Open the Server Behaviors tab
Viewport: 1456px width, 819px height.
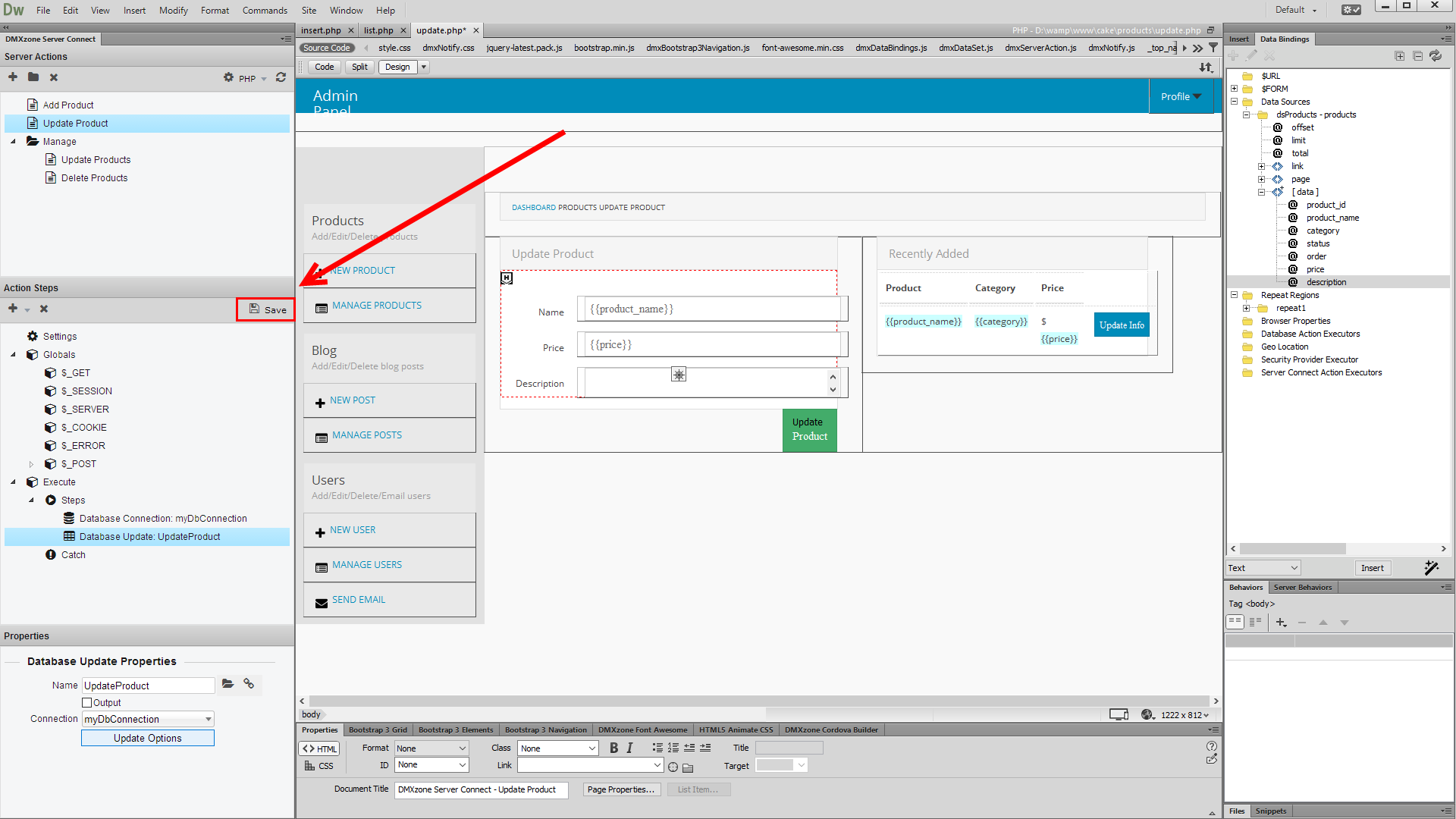(x=1302, y=587)
